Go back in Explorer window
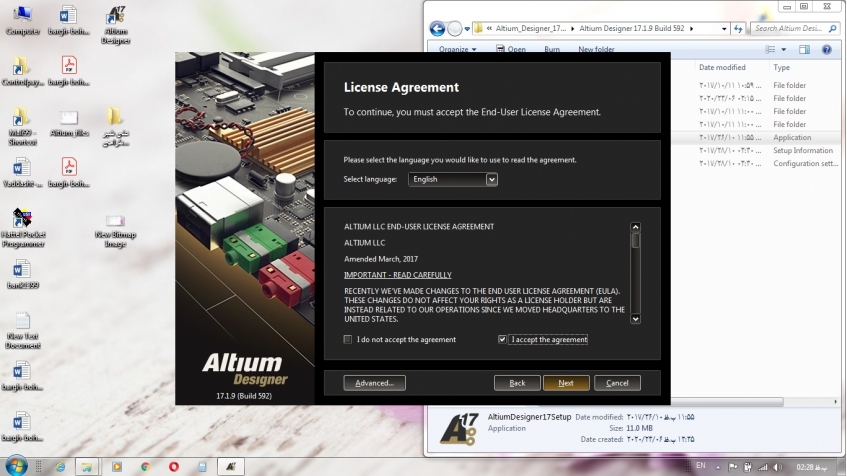The width and height of the screenshot is (847, 476). click(437, 29)
